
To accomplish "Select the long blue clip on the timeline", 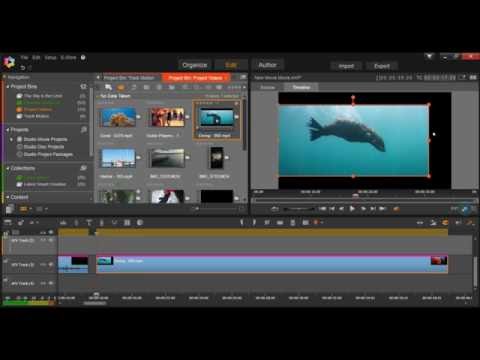I will [272, 264].
